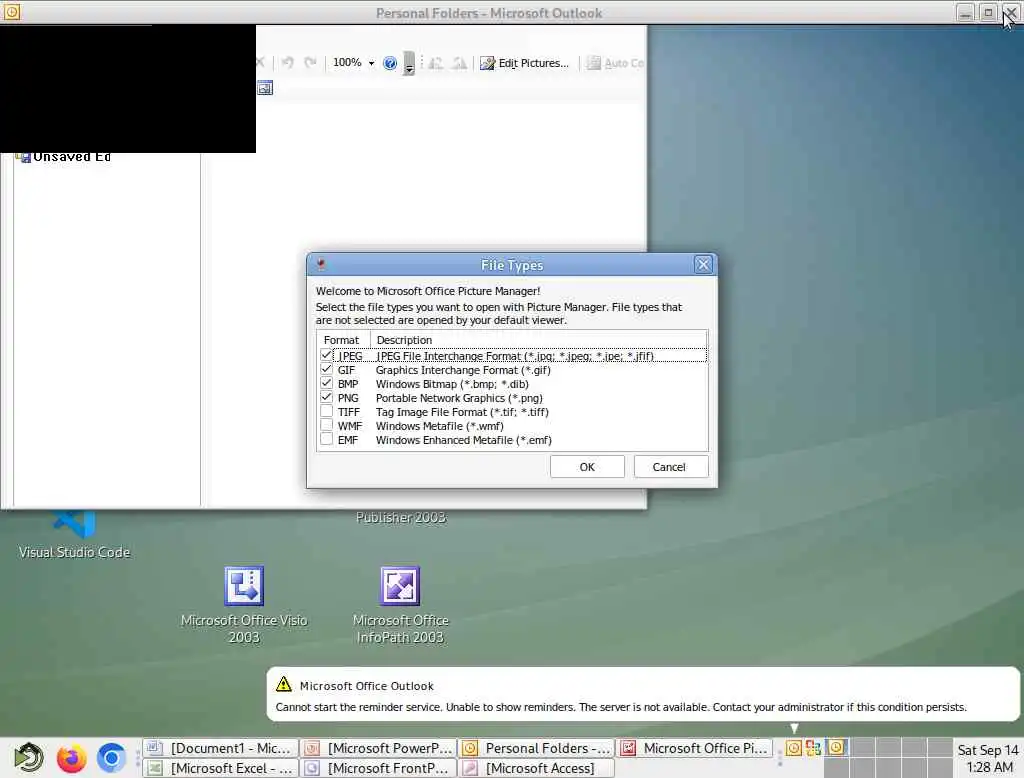Image resolution: width=1024 pixels, height=778 pixels.
Task: Click the Auto Correct toolbar icon
Action: tap(593, 63)
